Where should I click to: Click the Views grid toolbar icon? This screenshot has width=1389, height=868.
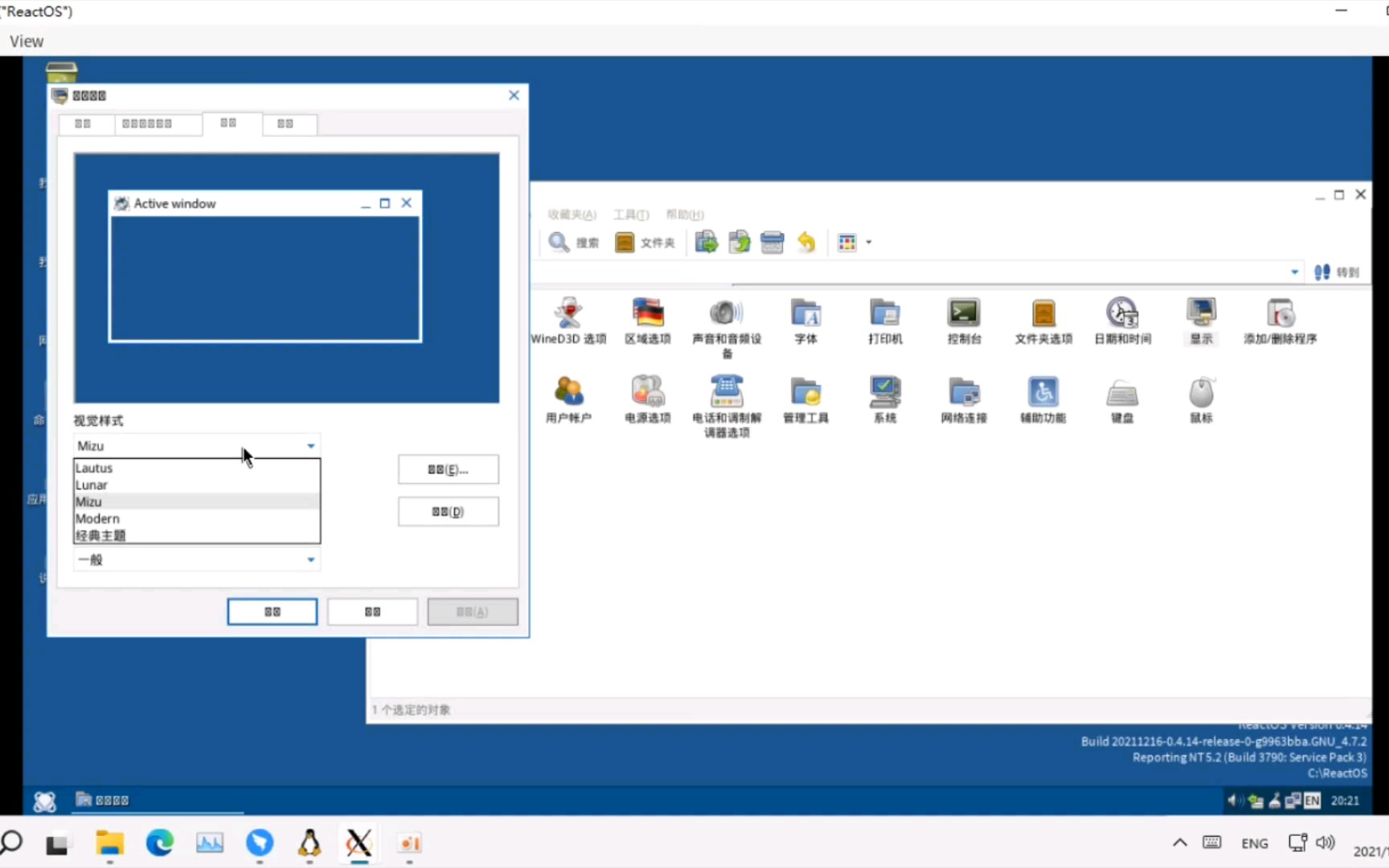point(847,242)
